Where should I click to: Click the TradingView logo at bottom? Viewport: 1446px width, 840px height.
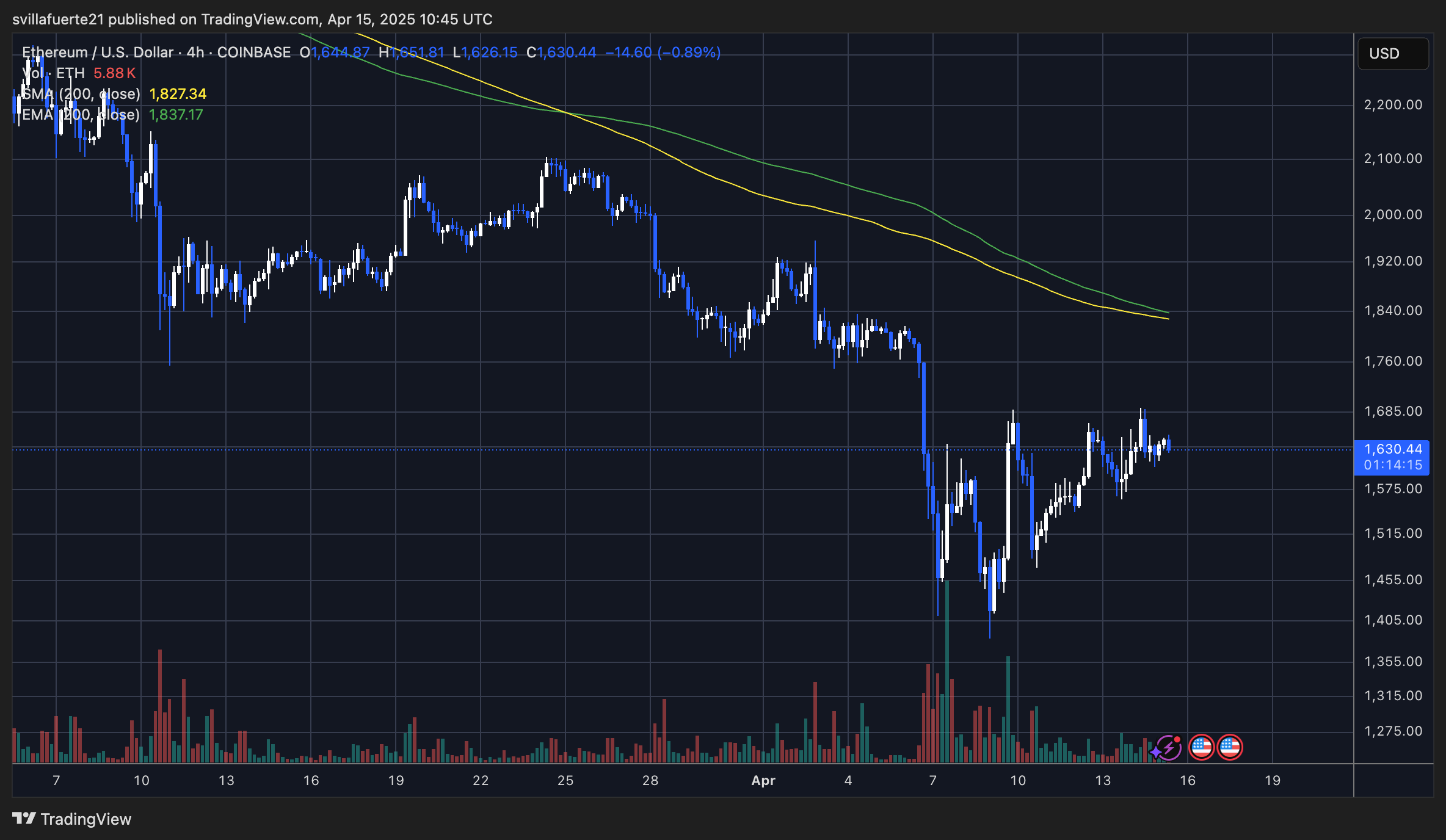pos(72,819)
